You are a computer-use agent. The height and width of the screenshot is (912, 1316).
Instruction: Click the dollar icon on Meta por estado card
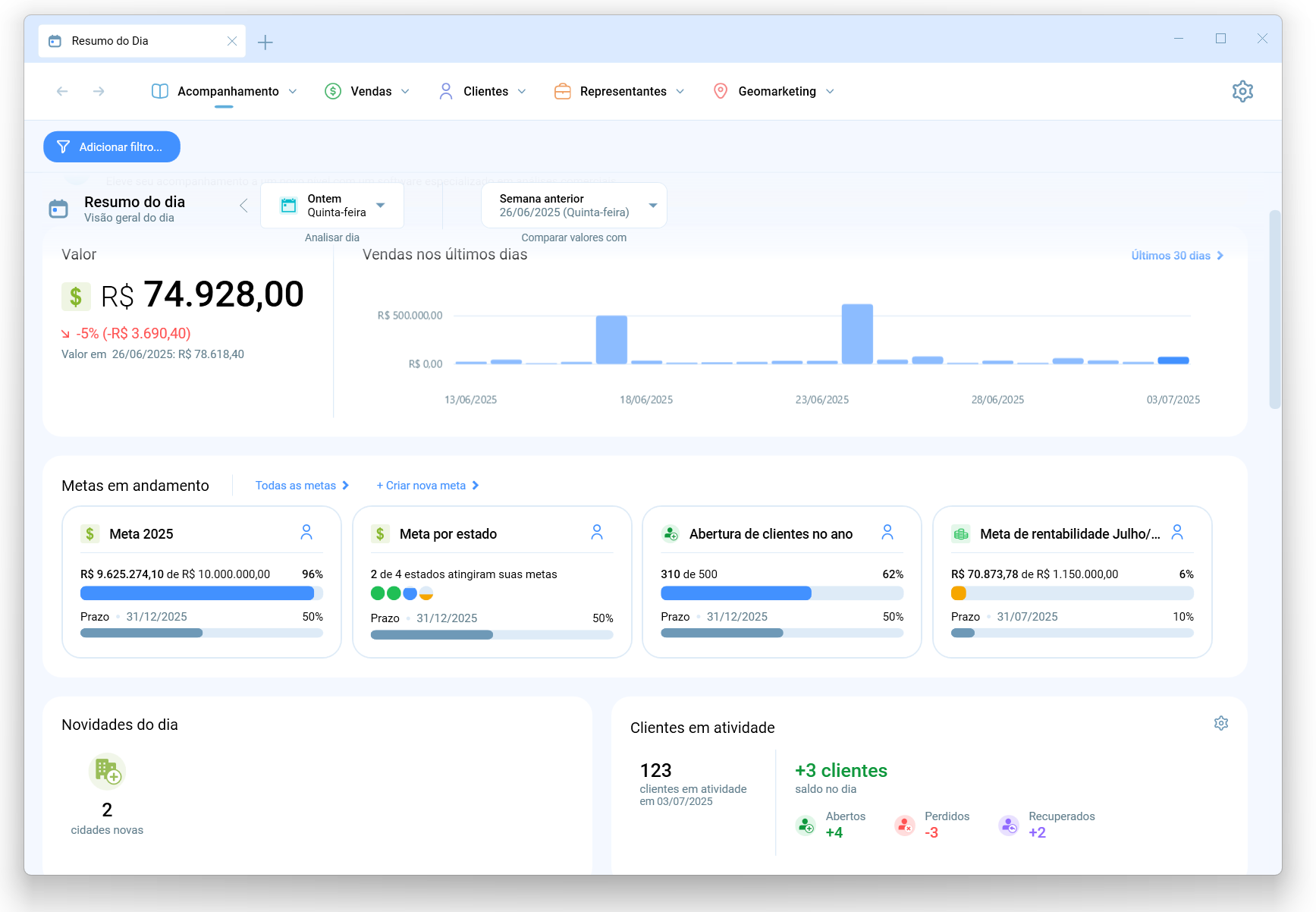[x=380, y=533]
